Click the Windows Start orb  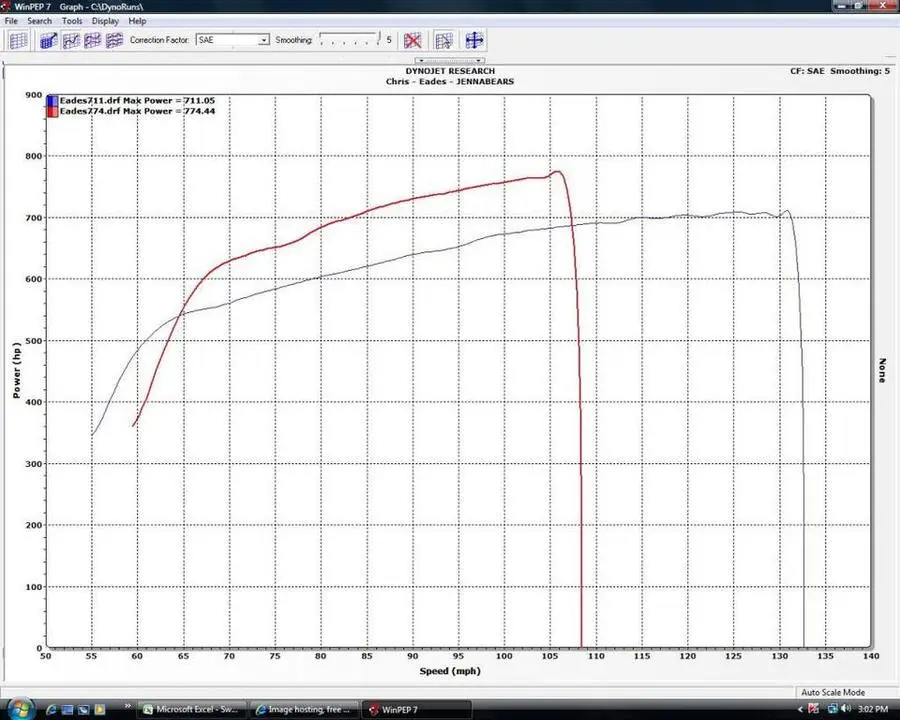[x=21, y=709]
